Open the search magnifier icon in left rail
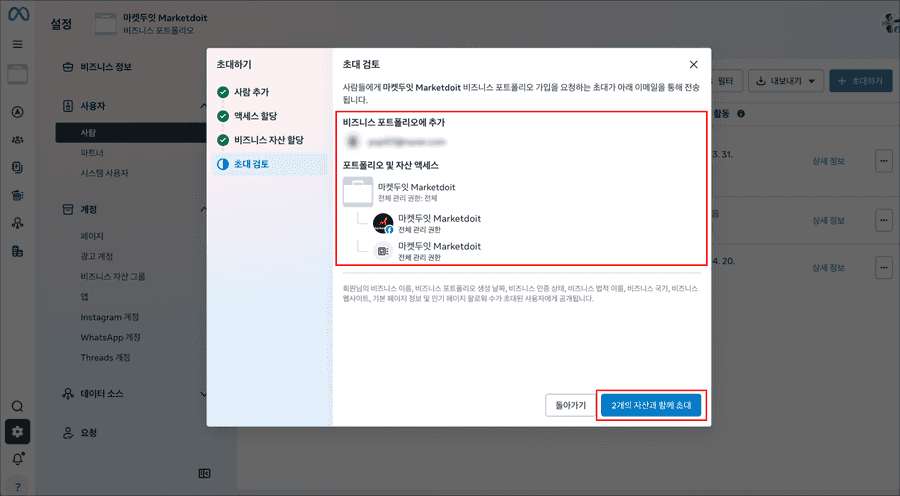Image resolution: width=900 pixels, height=496 pixels. click(x=18, y=406)
